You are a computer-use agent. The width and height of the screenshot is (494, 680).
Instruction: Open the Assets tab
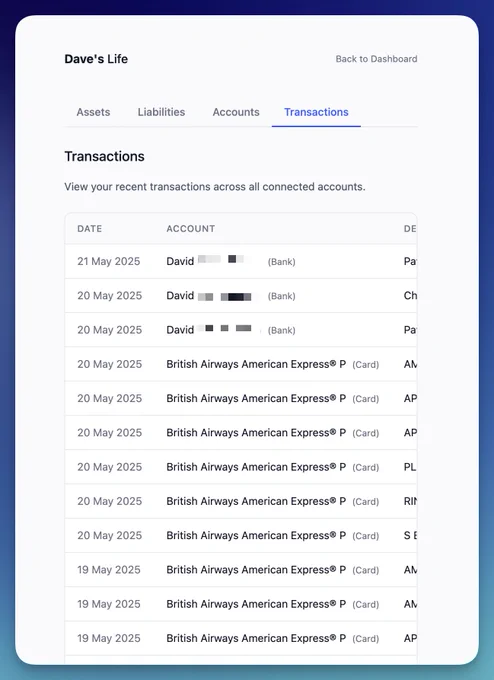[x=93, y=112]
